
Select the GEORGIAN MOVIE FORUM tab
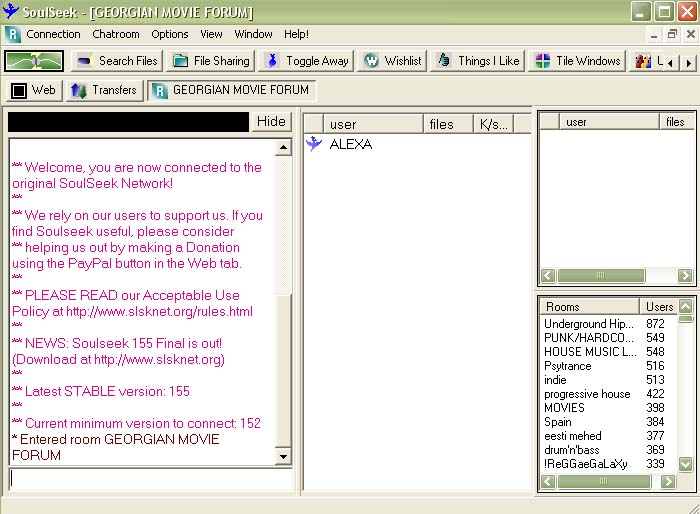(231, 91)
